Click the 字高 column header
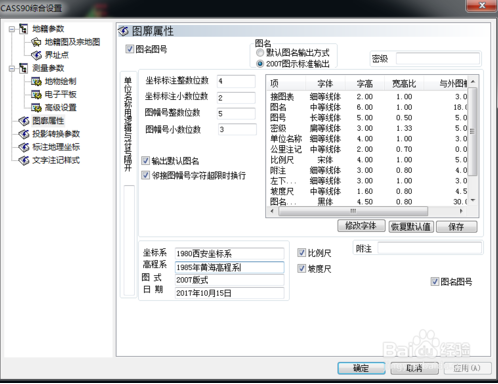This screenshot has width=498, height=384. pos(365,83)
